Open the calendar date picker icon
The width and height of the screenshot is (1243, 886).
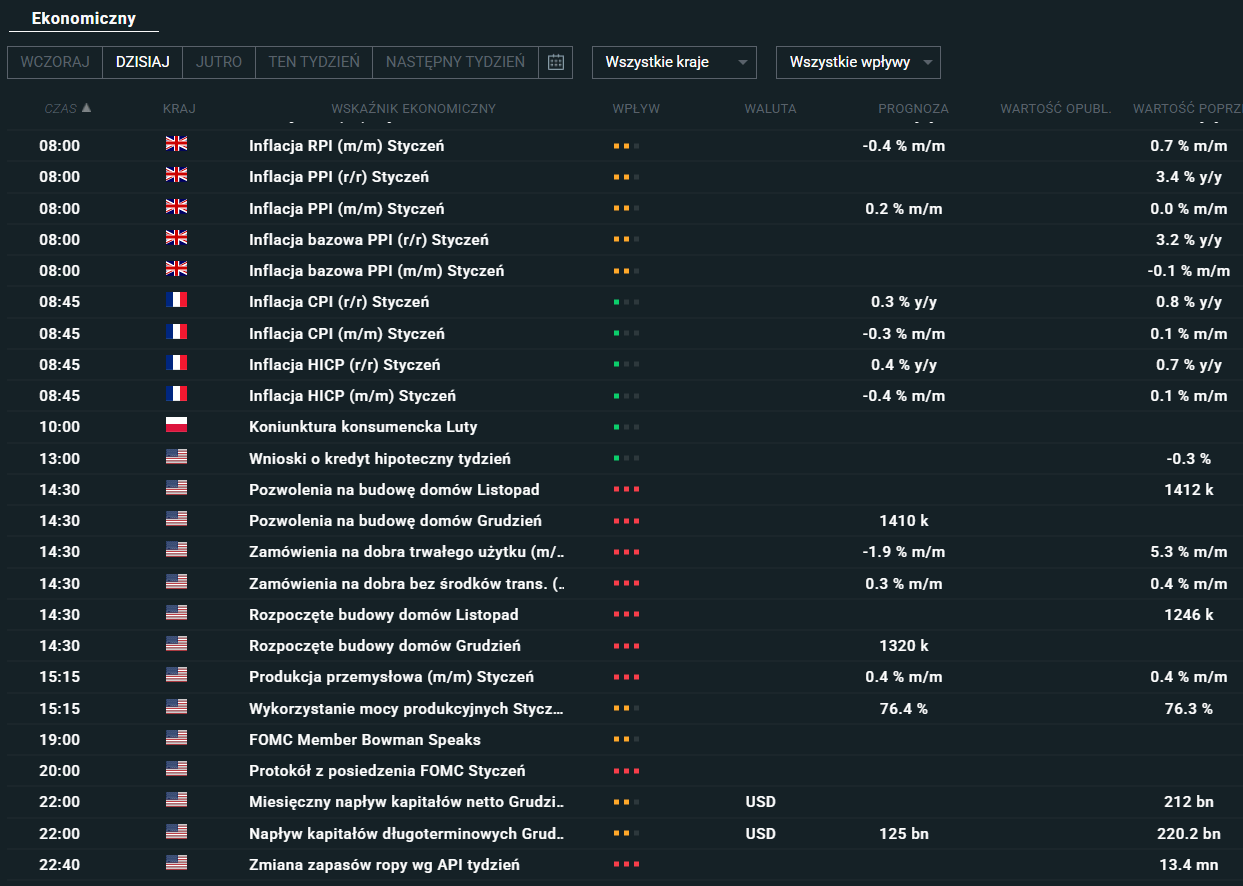pos(555,62)
